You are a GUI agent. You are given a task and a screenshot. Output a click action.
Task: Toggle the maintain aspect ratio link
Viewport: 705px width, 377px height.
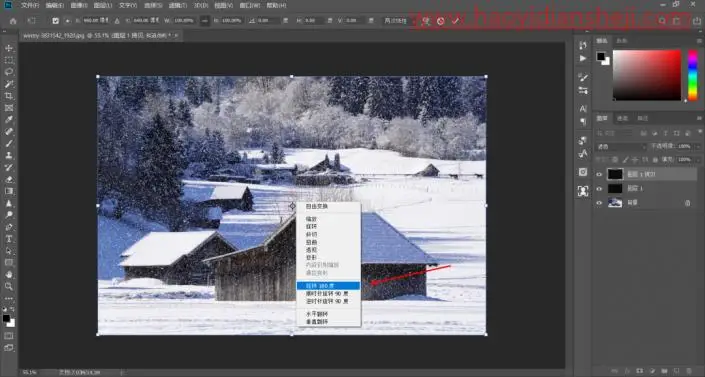click(205, 21)
